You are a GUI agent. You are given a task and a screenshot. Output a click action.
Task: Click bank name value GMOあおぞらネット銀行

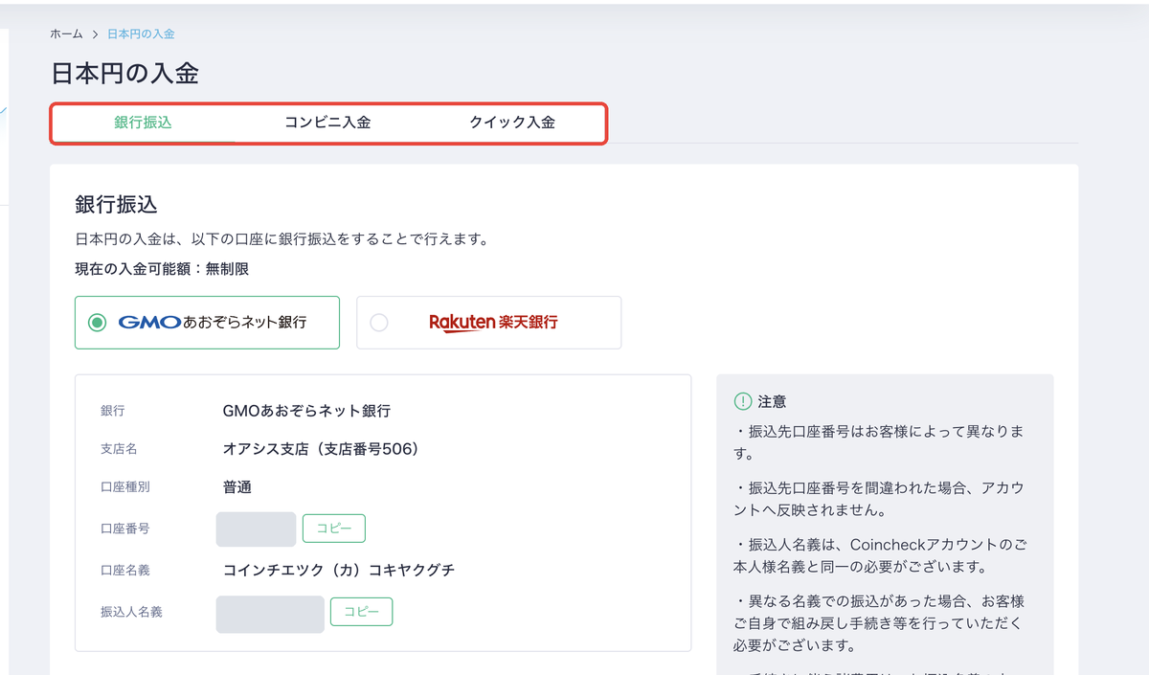[x=306, y=410]
